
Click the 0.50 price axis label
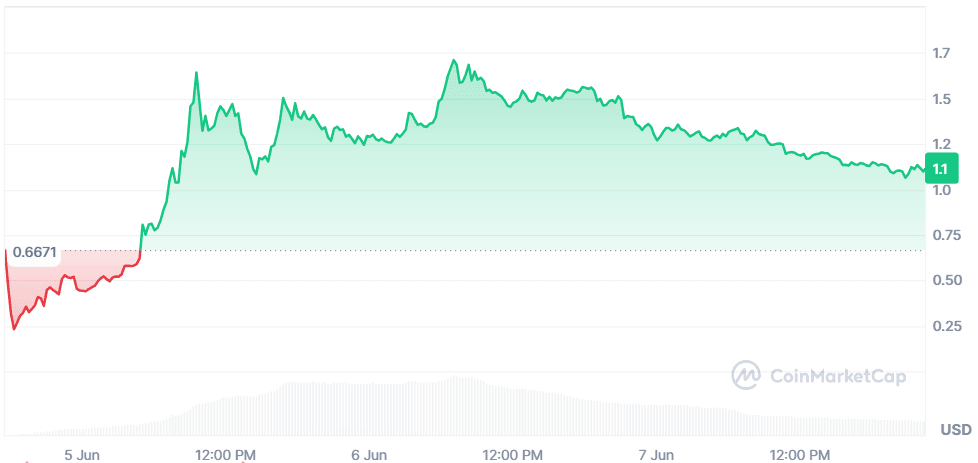(944, 281)
